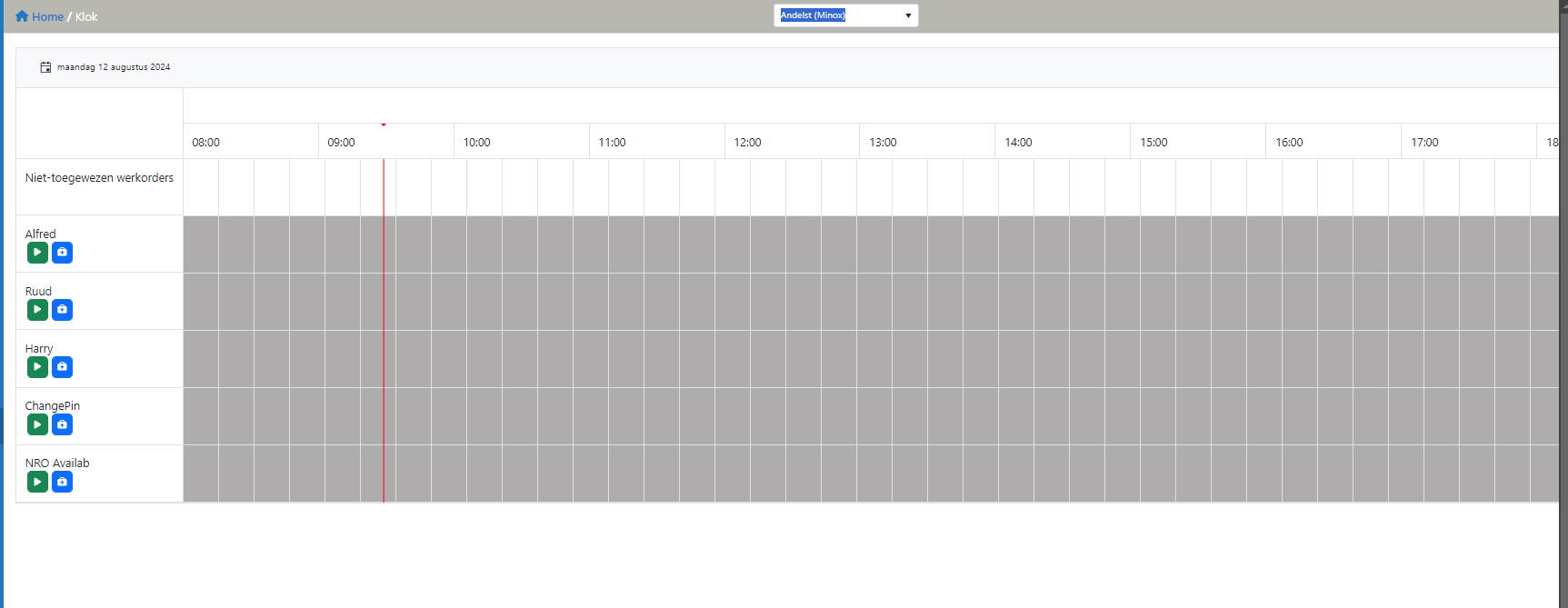This screenshot has width=1568, height=608.
Task: Go to the Home breadcrumb link
Action: [47, 17]
